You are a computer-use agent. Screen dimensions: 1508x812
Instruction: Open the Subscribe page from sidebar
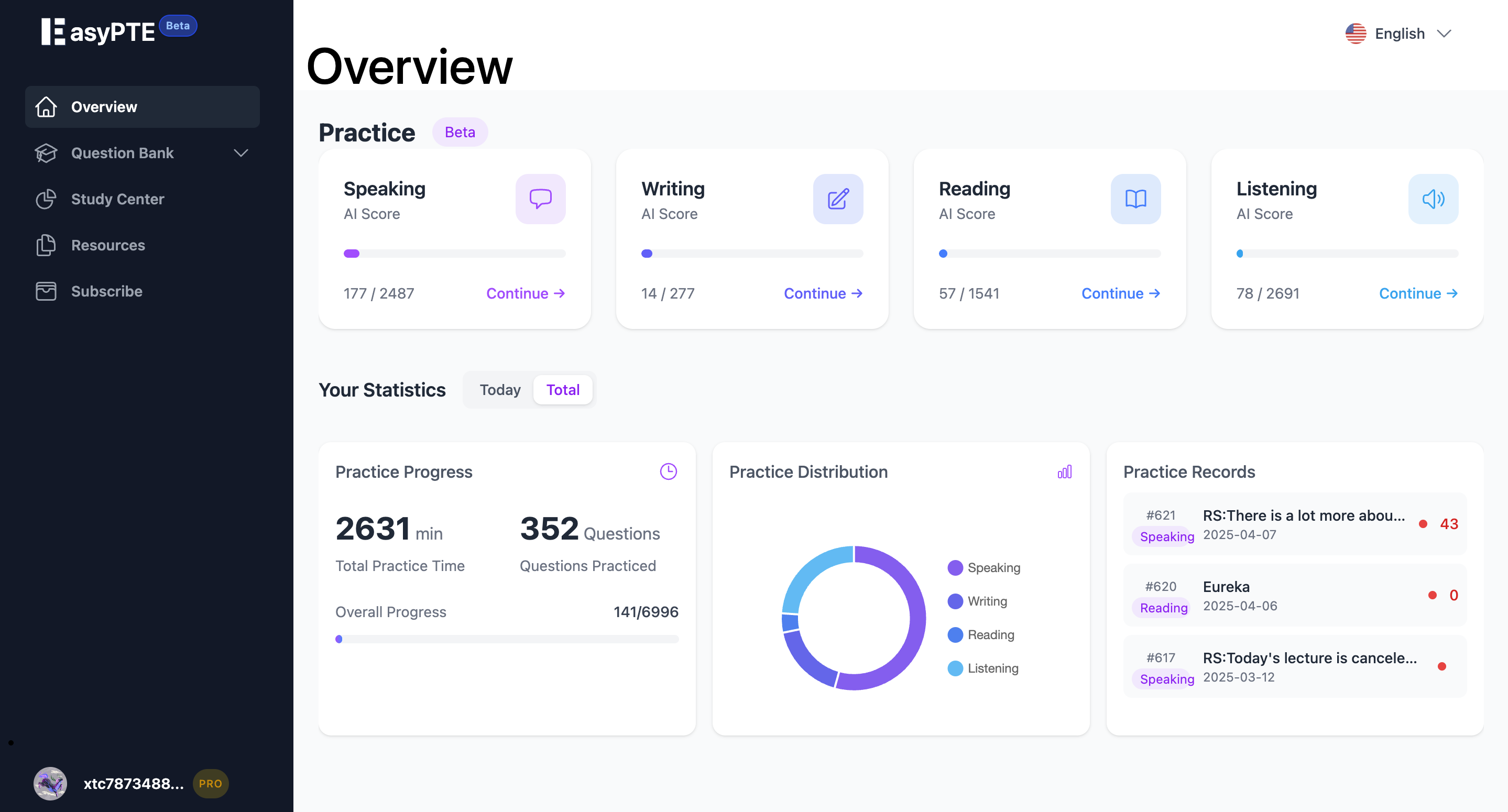pyautogui.click(x=106, y=291)
